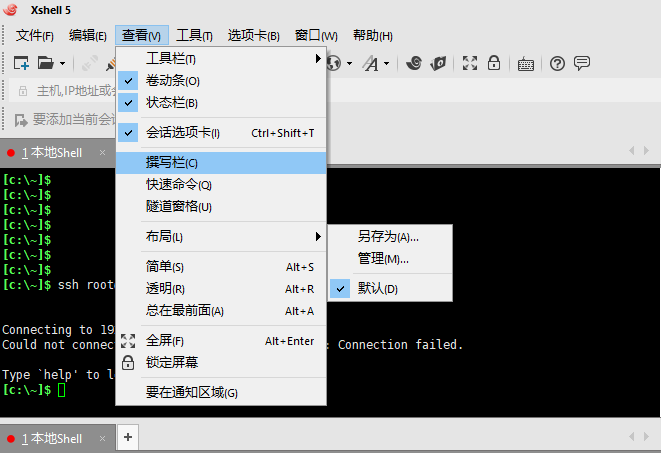Viewport: 661px width, 453px height.
Task: Click the top tab bar right arrow
Action: tap(646, 150)
